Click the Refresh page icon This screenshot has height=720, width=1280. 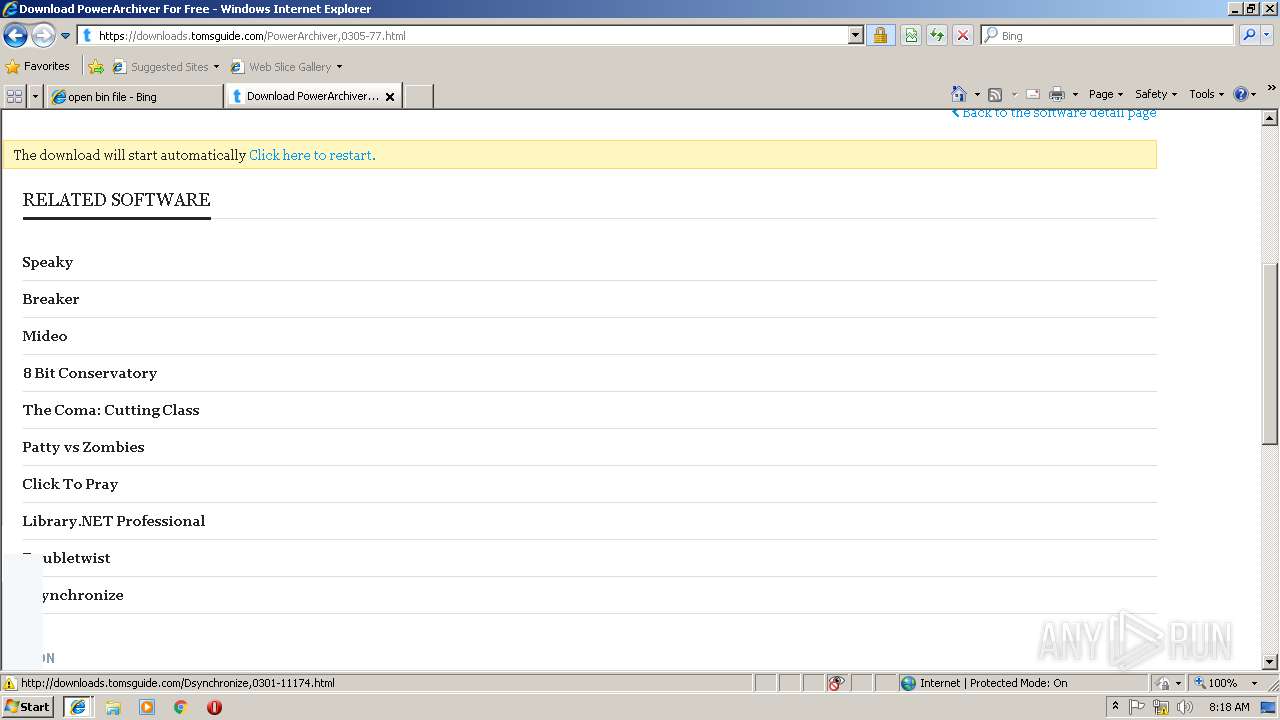coord(937,35)
